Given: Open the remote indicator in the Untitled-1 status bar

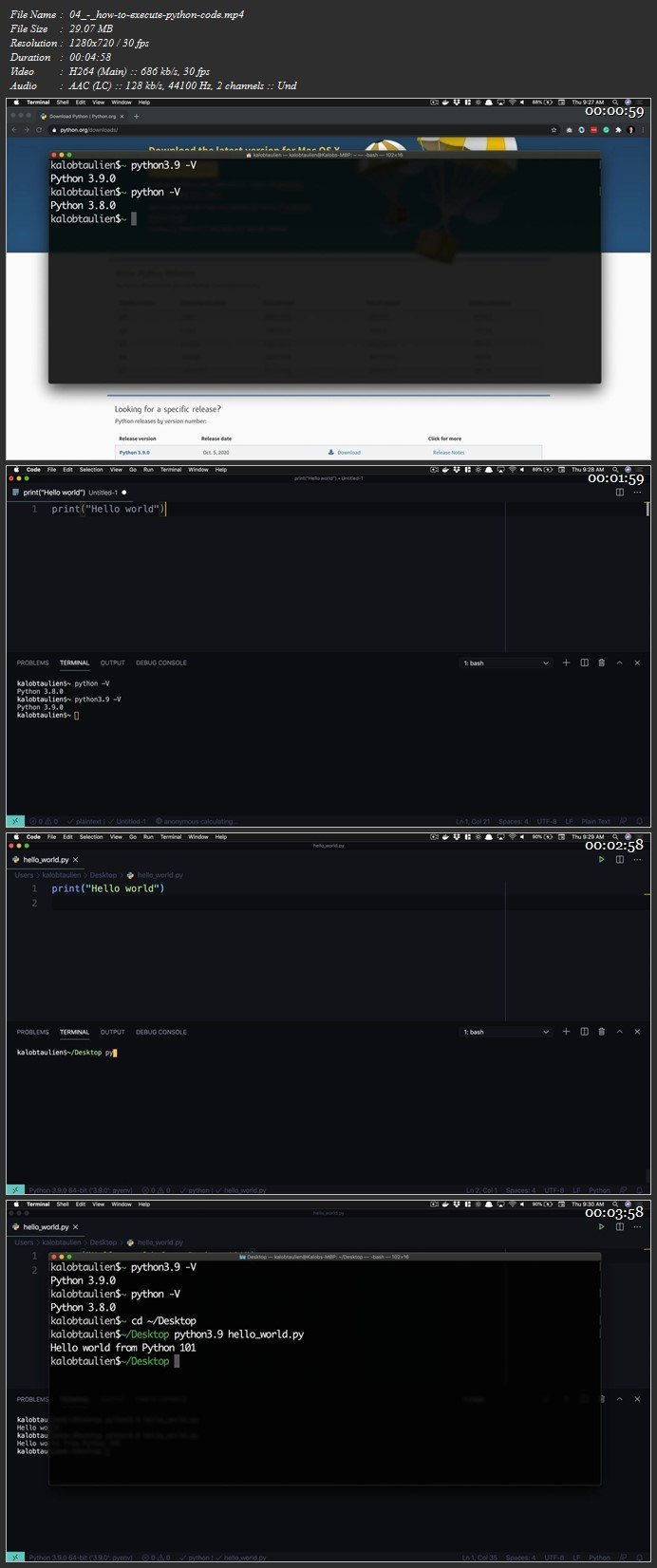Looking at the screenshot, I should (x=15, y=821).
